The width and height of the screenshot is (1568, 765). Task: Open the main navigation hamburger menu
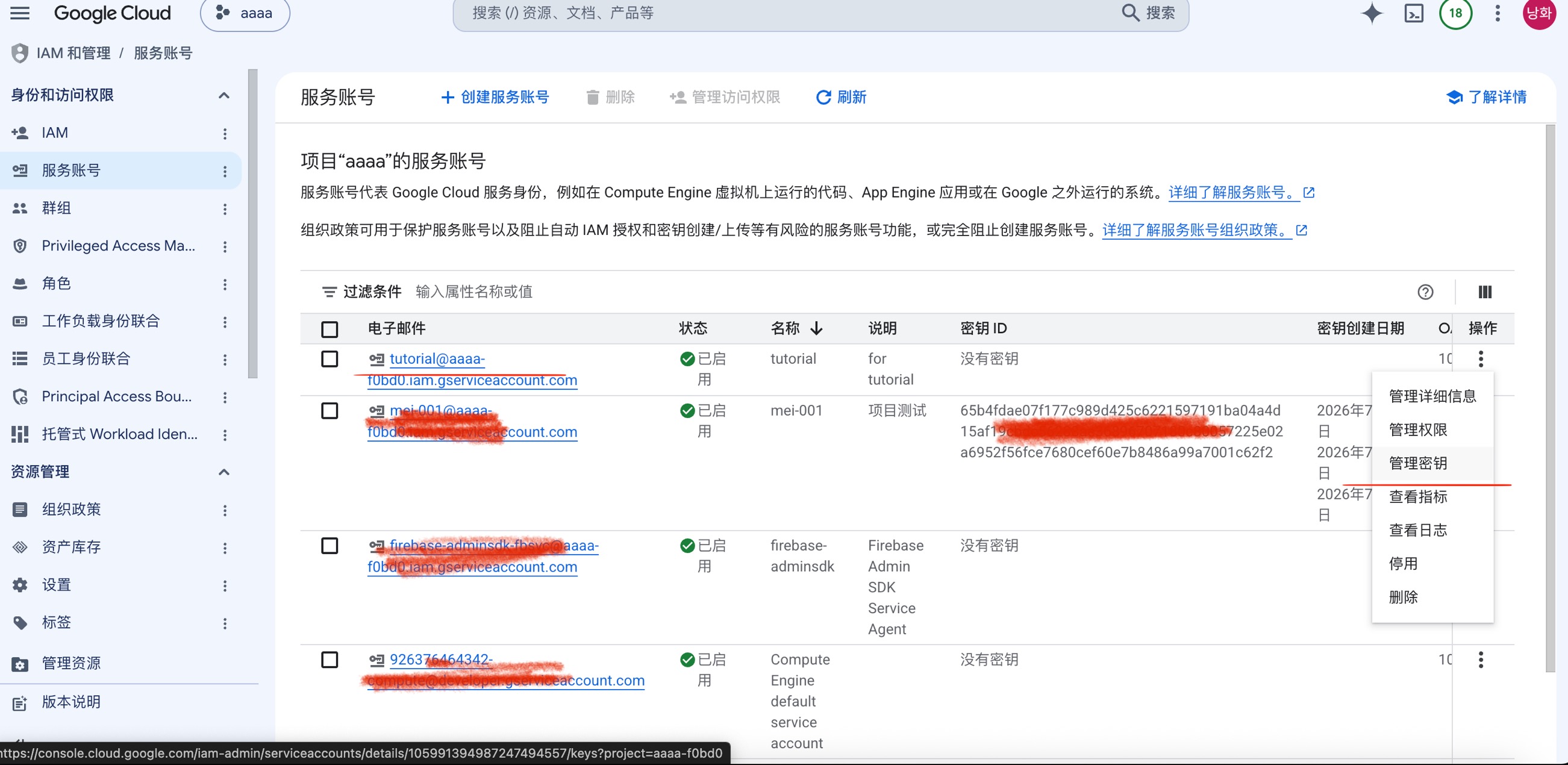click(19, 13)
